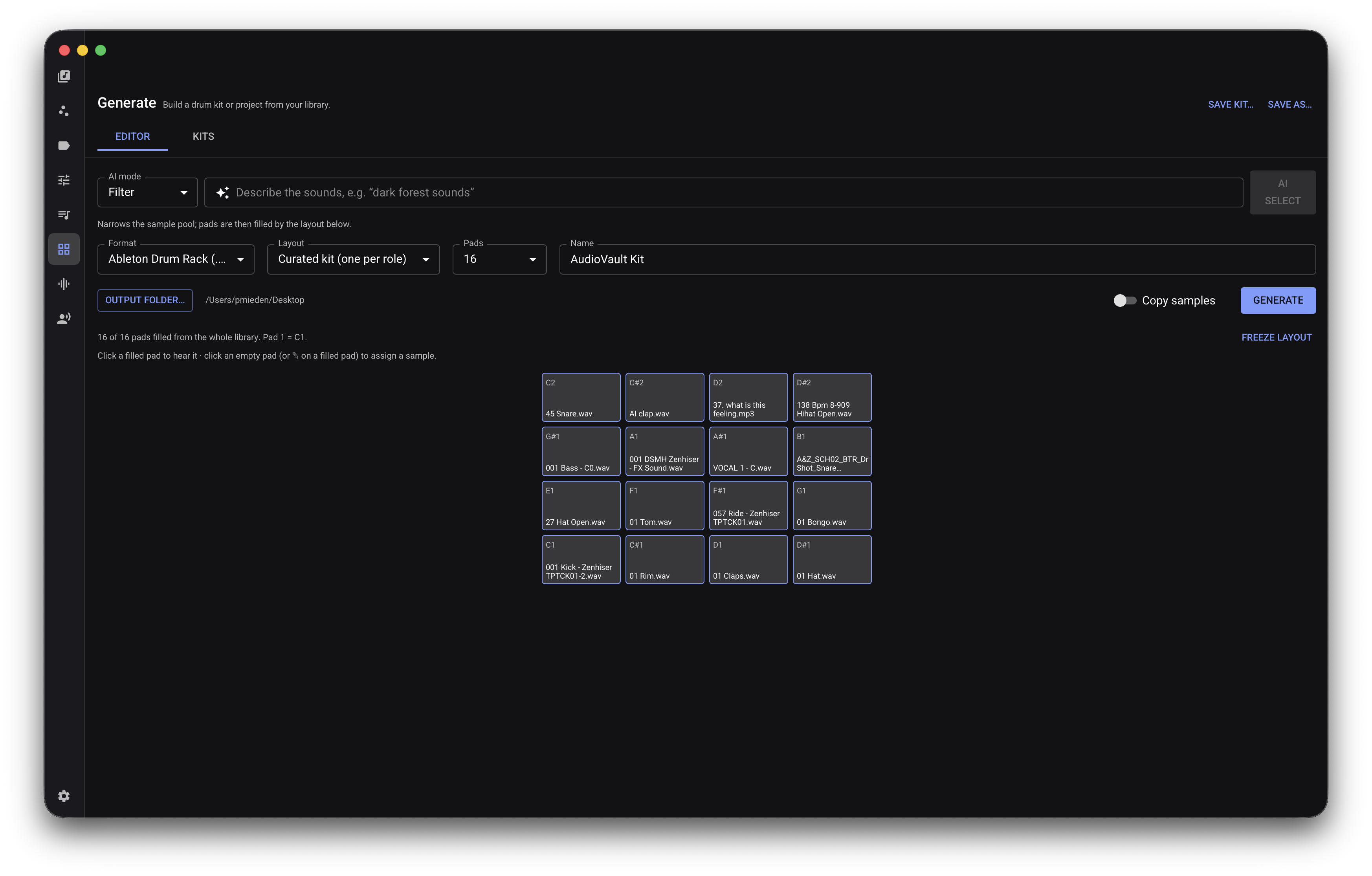
Task: Open the Format Ableton Drum Rack dropdown
Action: coord(176,259)
